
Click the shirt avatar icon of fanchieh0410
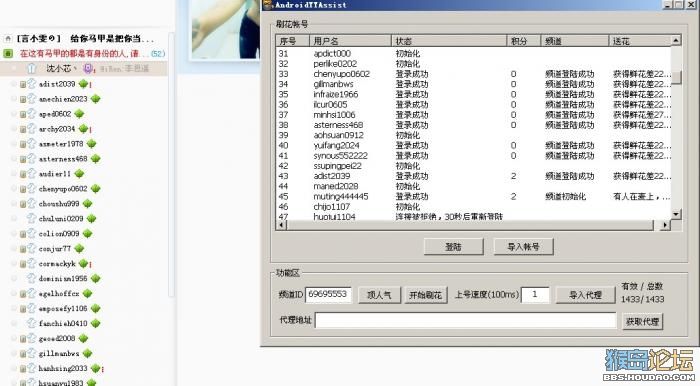click(31, 324)
